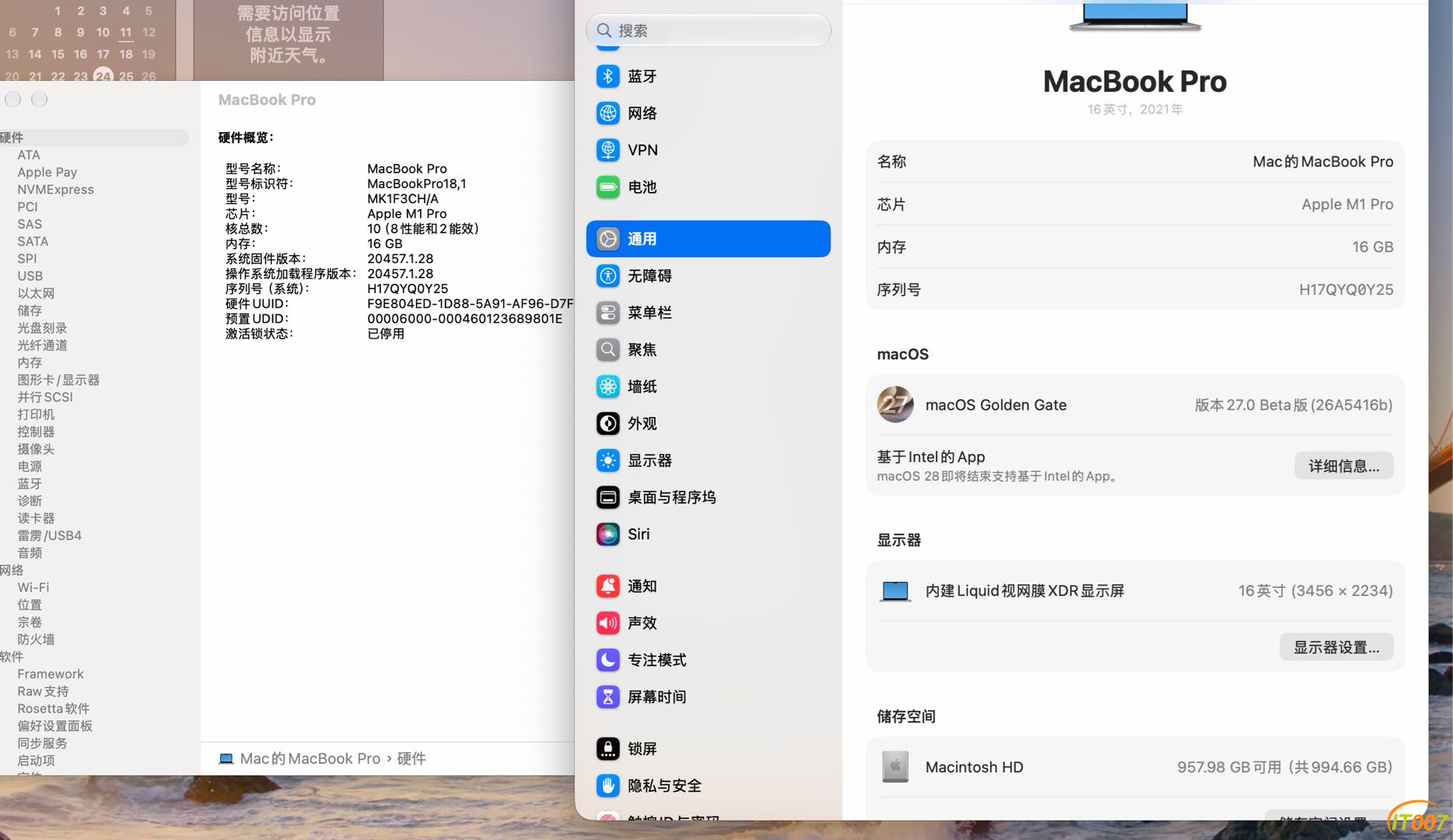Select Wi-Fi in network list
This screenshot has width=1453, height=840.
pyautogui.click(x=33, y=587)
